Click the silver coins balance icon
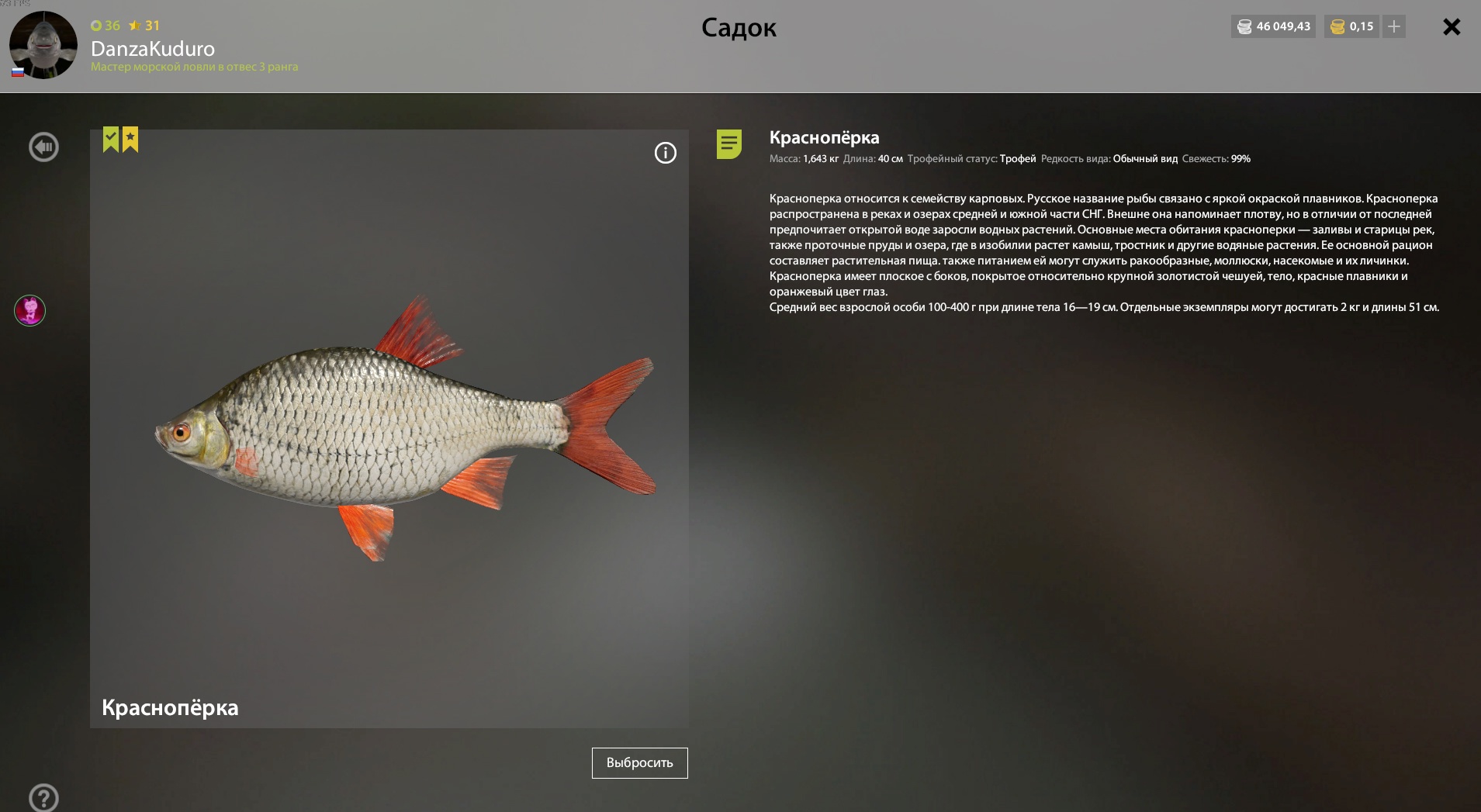 point(1244,26)
